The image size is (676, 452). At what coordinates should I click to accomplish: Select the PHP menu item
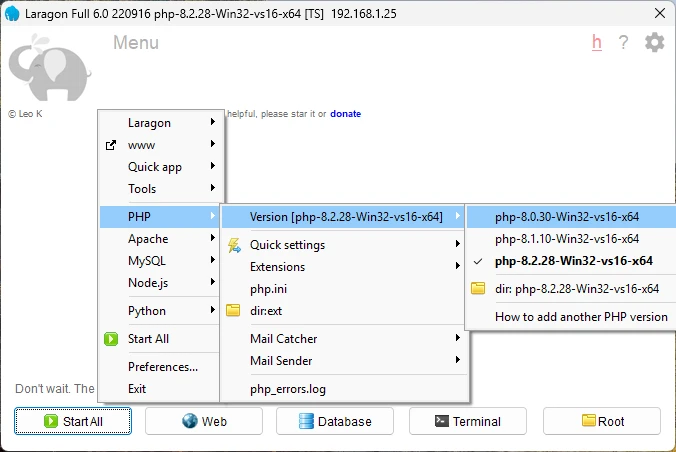tap(160, 217)
